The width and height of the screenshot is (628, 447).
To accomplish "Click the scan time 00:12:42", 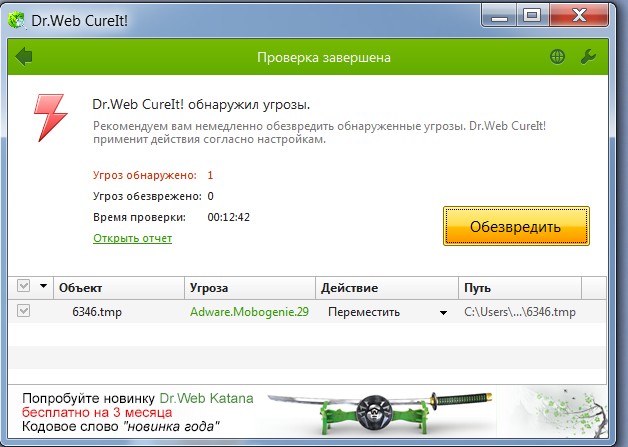I will [x=228, y=217].
